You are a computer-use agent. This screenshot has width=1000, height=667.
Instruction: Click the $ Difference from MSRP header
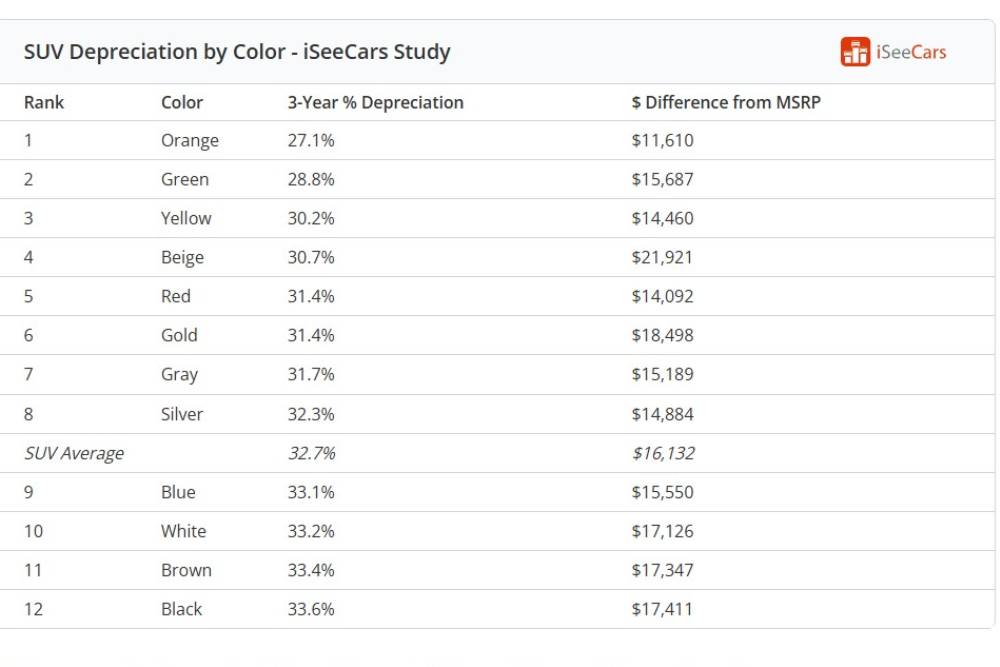click(x=726, y=102)
